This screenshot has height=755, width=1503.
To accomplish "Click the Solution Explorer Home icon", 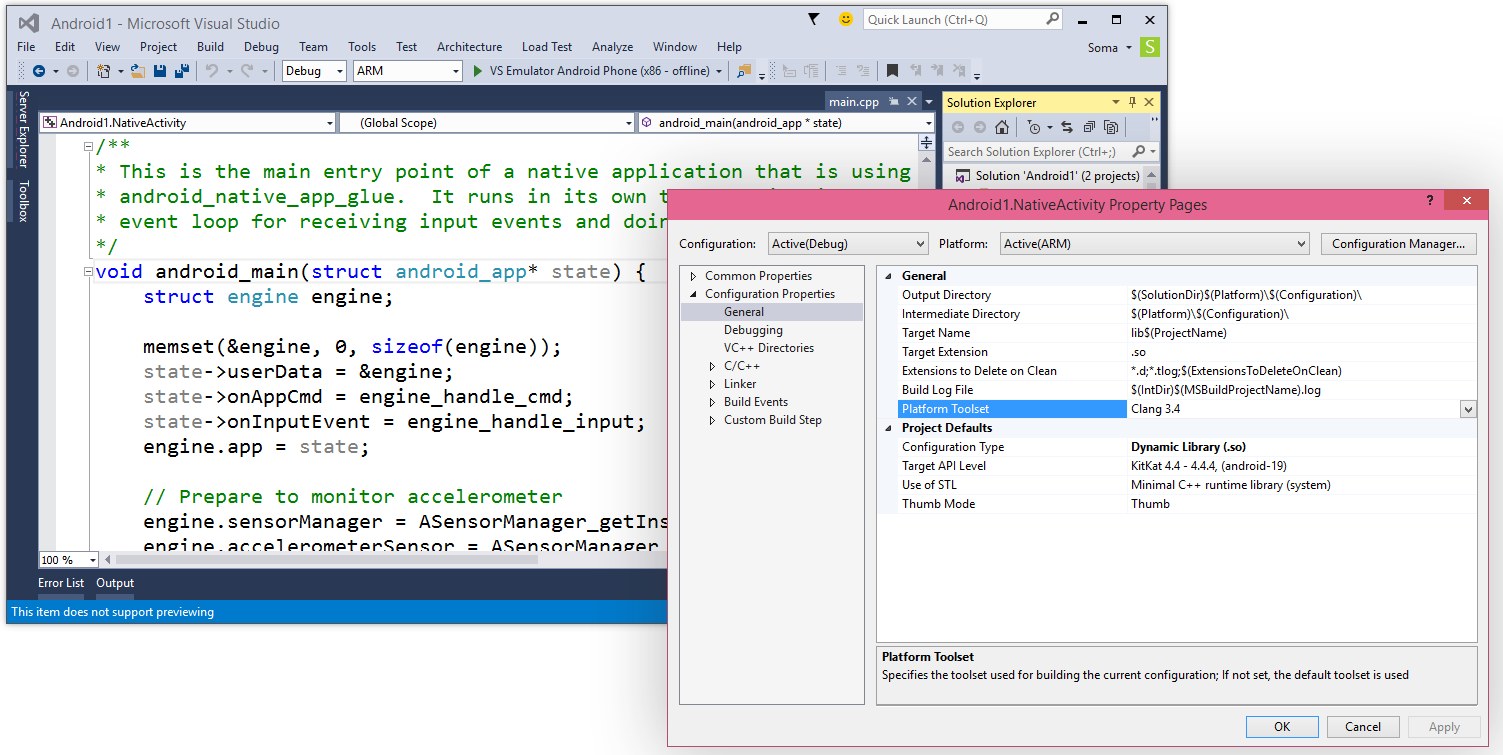I will point(1002,127).
